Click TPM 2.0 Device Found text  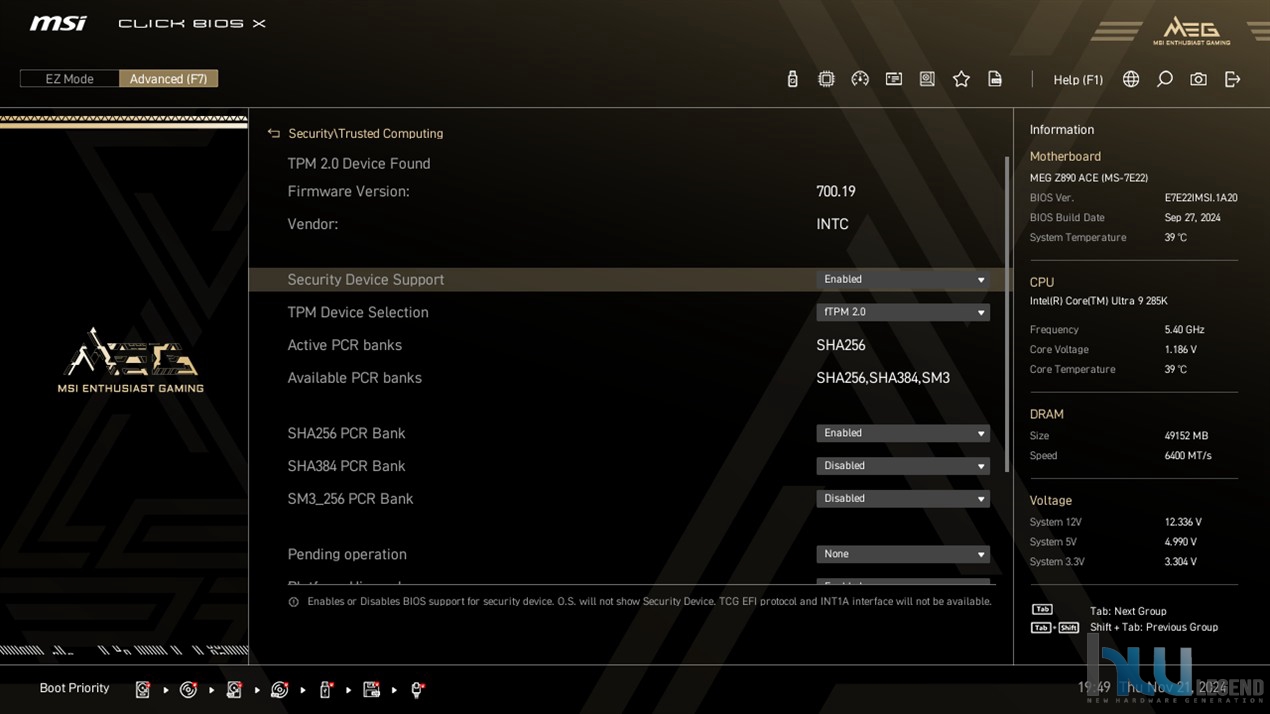pos(359,163)
